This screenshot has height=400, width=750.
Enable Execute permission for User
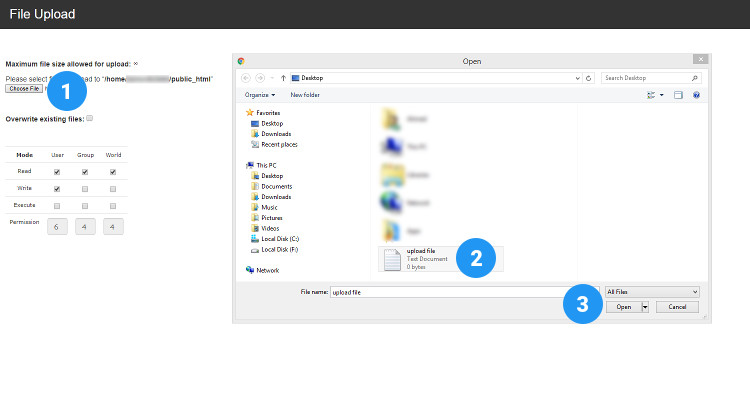point(57,206)
